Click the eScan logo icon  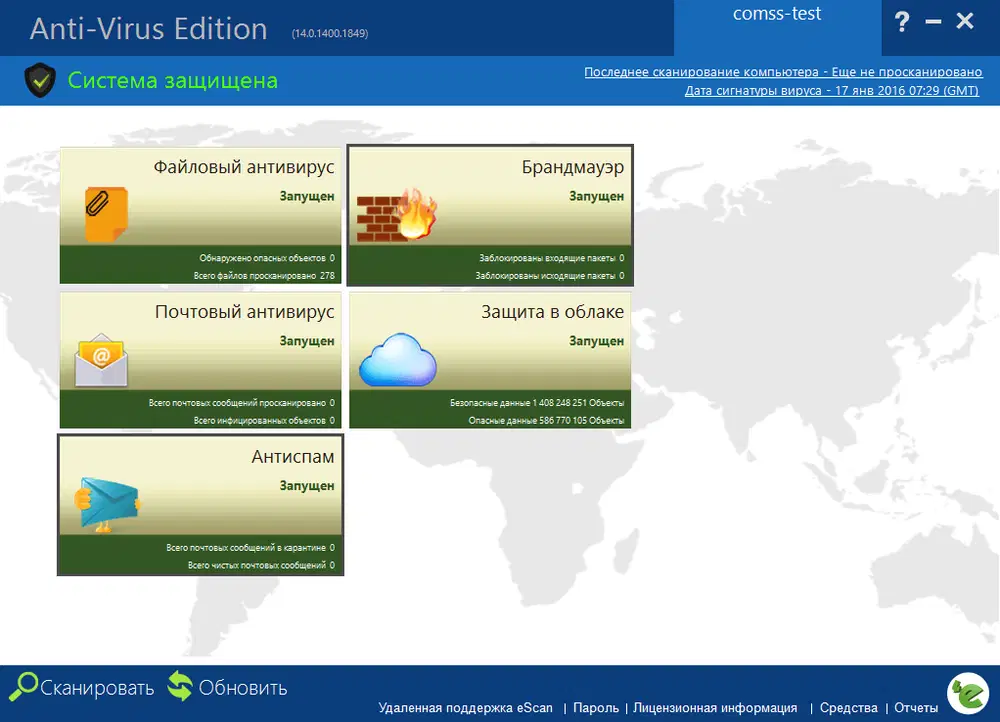[968, 693]
